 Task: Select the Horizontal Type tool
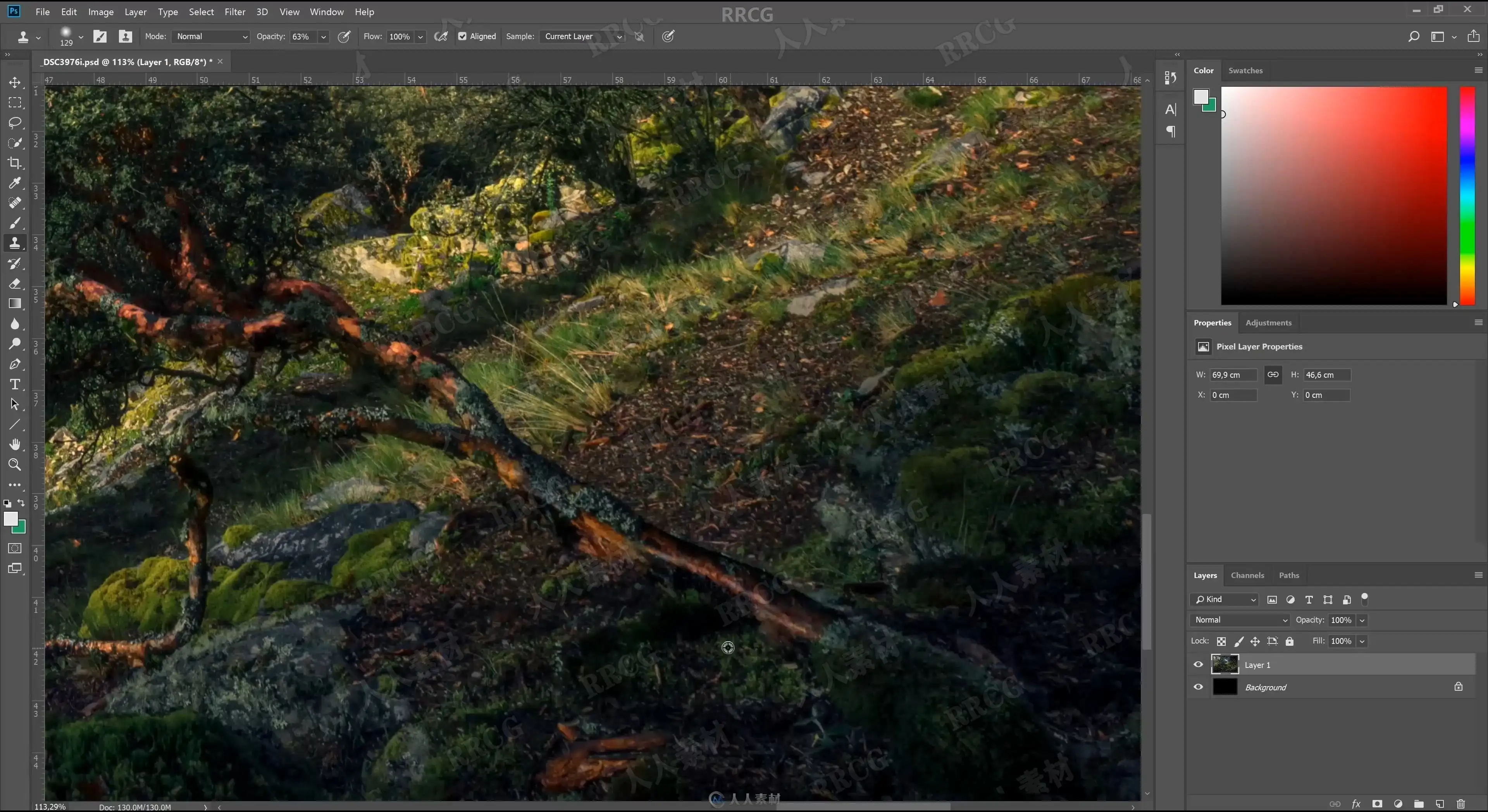15,384
